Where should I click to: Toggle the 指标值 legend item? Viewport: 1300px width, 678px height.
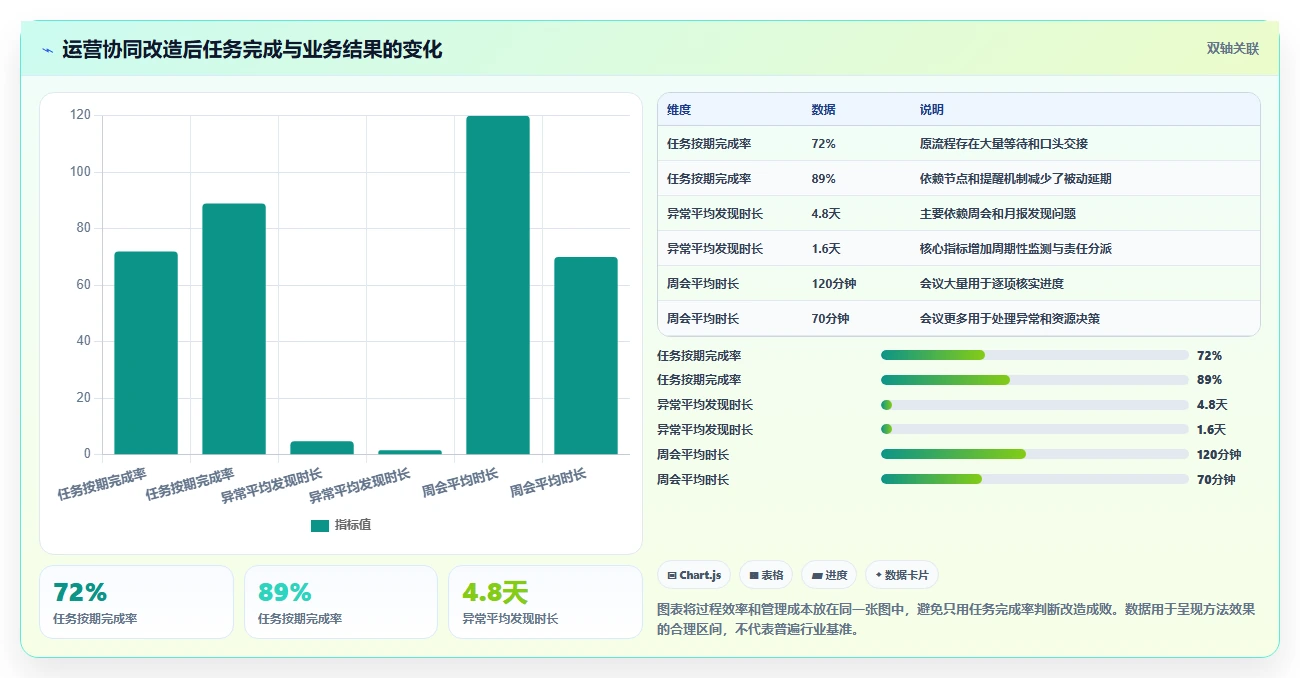point(341,525)
